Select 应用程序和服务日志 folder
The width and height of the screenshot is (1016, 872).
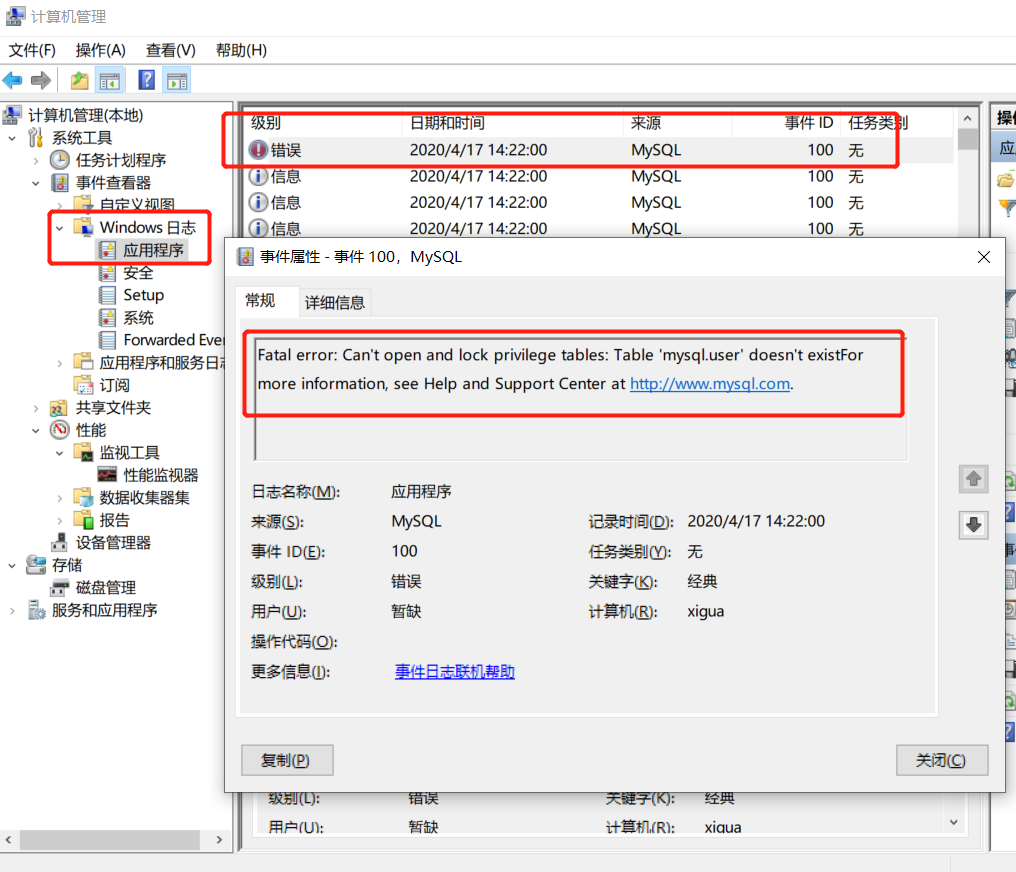(x=161, y=363)
